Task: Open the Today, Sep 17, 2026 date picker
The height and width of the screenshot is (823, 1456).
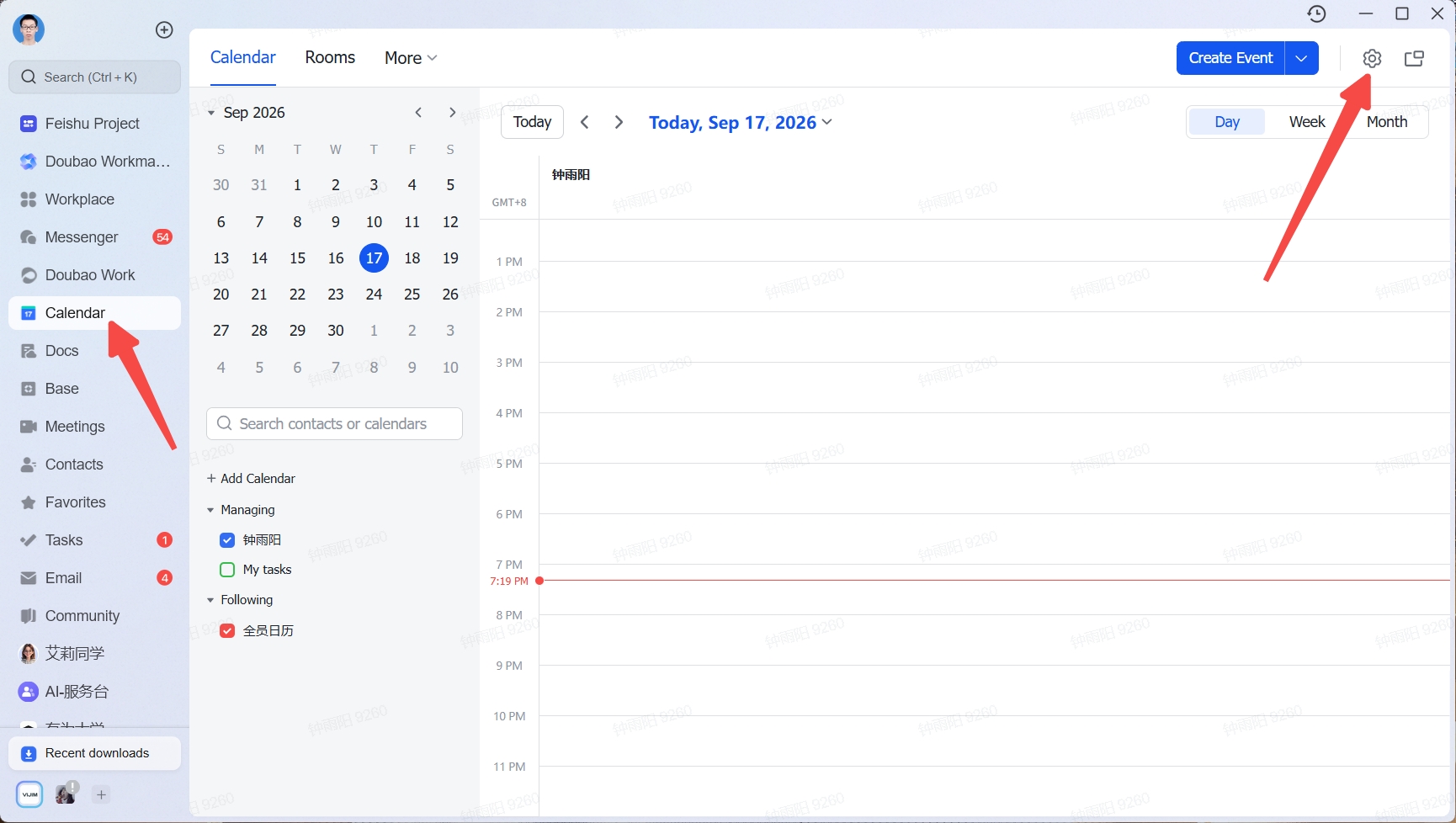Action: coord(741,123)
